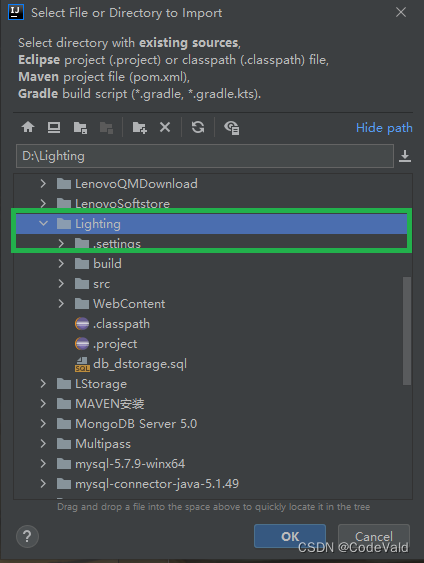Select the LenovoQMDownload folder name
Viewport: 424px width, 563px height.
(x=136, y=184)
